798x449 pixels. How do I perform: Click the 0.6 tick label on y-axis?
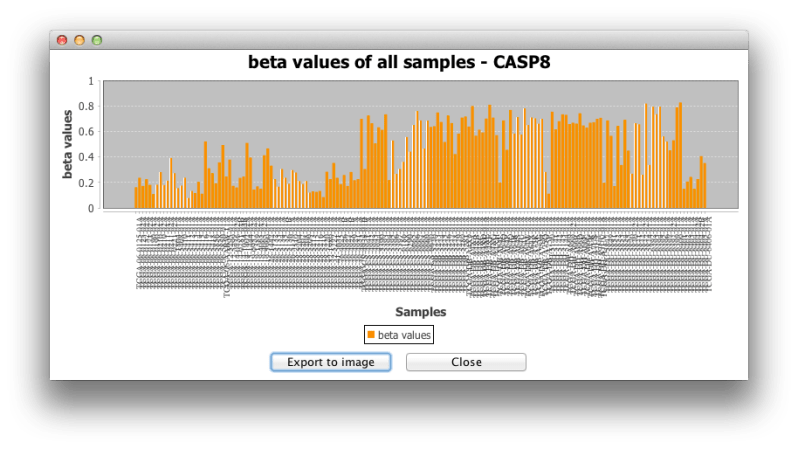(86, 132)
